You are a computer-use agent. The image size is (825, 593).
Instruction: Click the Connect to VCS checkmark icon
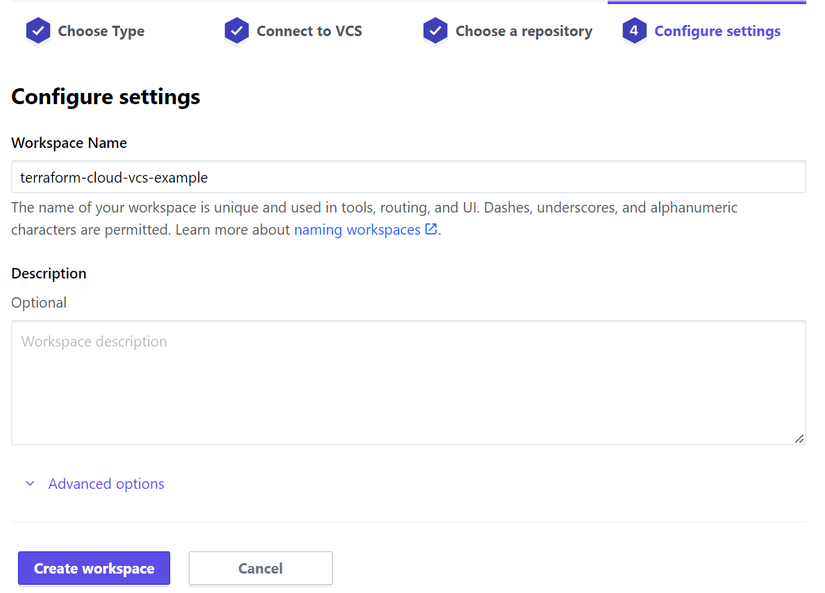pos(236,31)
